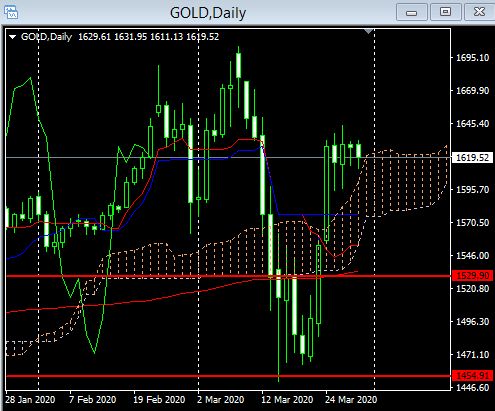Image resolution: width=495 pixels, height=411 pixels.
Task: Select the red 1454.91 horizontal line label
Action: coord(472,376)
